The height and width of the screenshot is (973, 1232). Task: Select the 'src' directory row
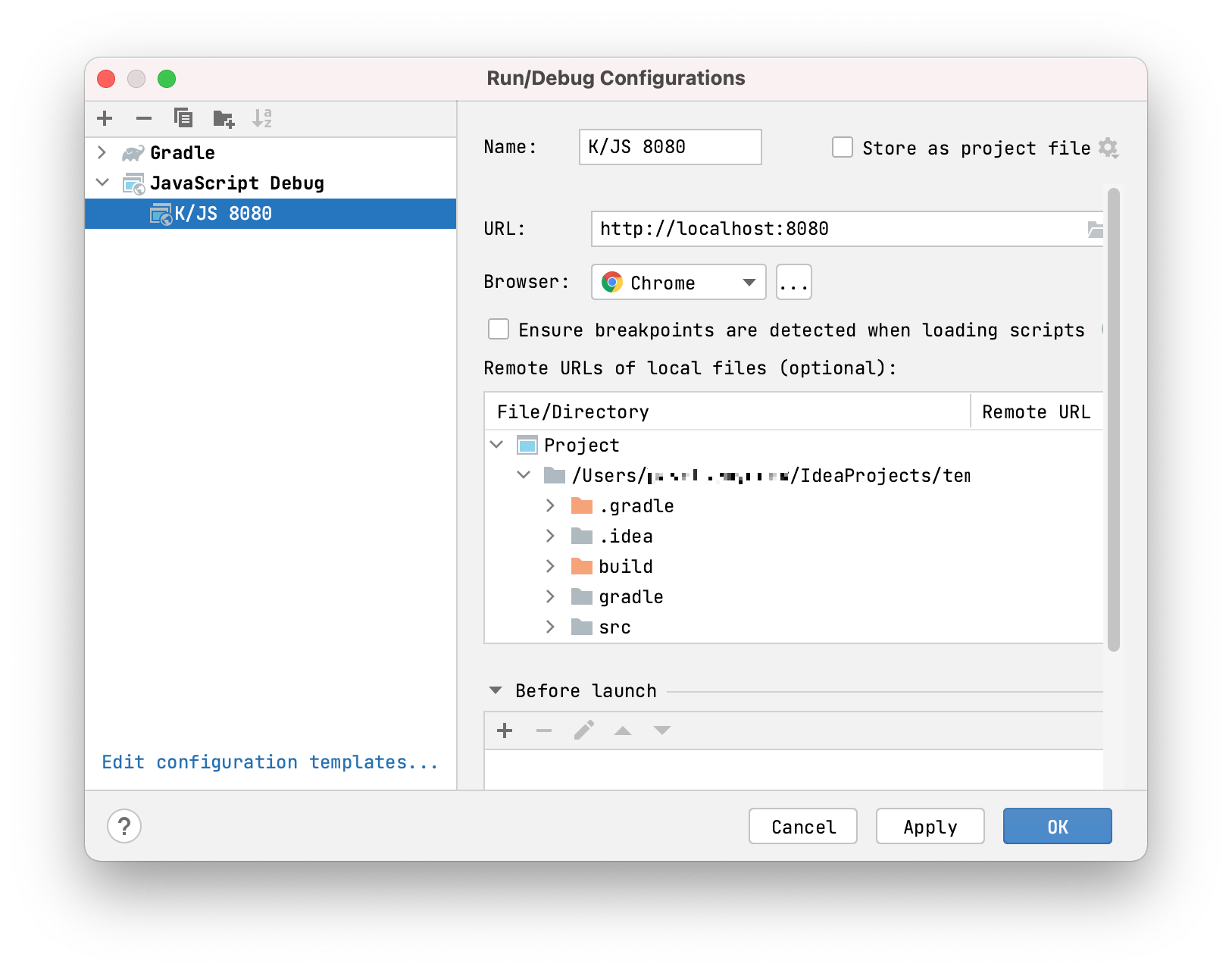coord(793,627)
